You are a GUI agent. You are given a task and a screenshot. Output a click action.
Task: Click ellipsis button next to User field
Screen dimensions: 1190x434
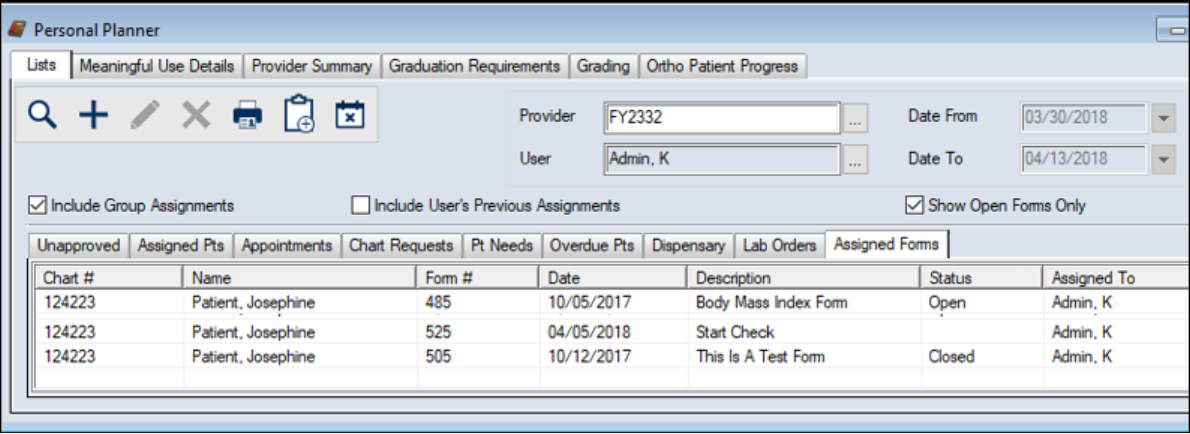point(854,159)
